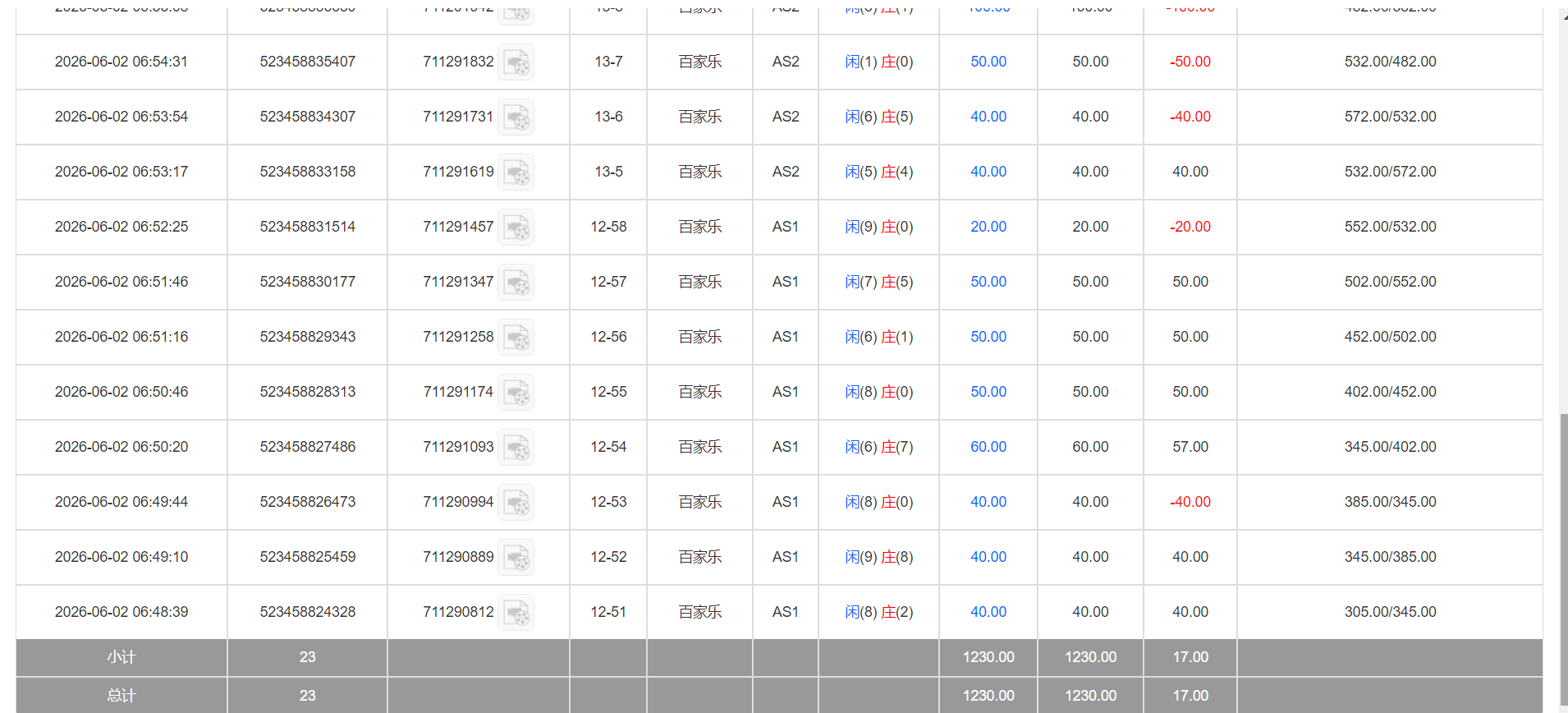
Task: Click timestamp 2026-06-02 06:48:39
Action: [x=121, y=612]
